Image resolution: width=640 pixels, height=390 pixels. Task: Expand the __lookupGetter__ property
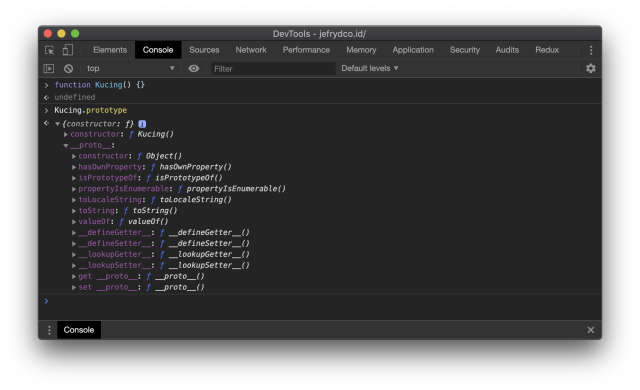tap(74, 255)
